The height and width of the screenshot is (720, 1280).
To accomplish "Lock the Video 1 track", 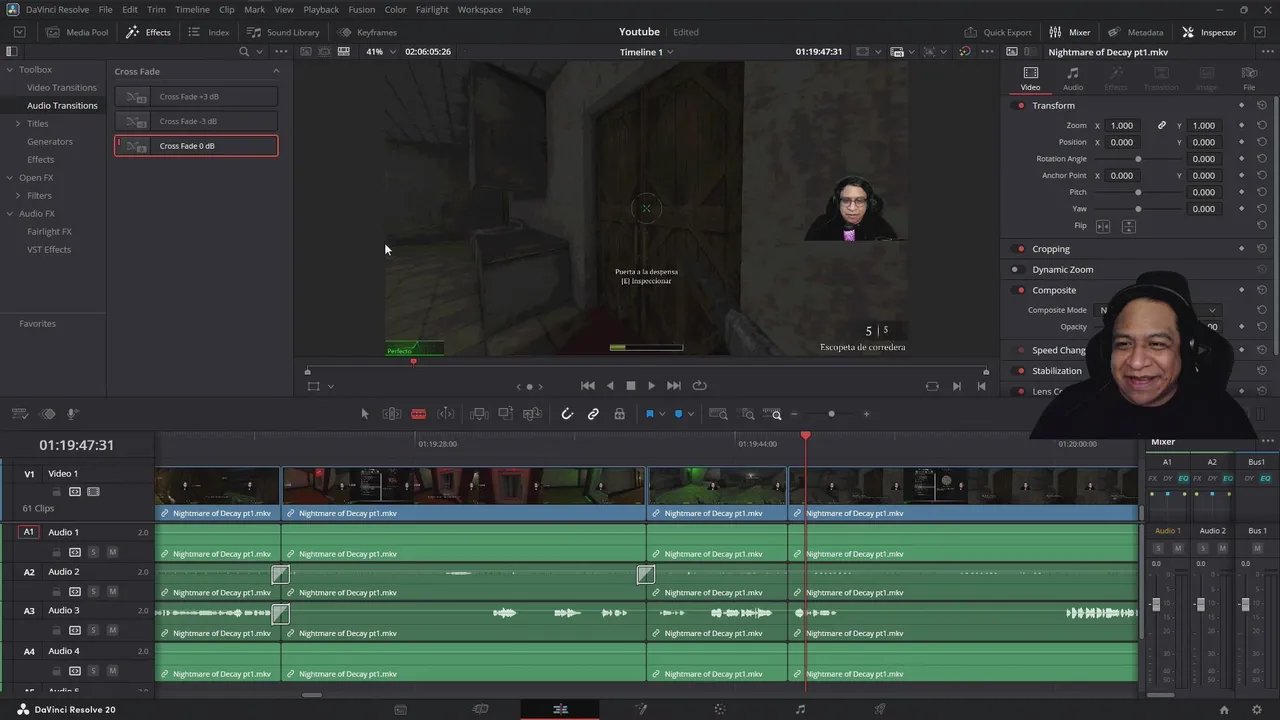I will (57, 492).
